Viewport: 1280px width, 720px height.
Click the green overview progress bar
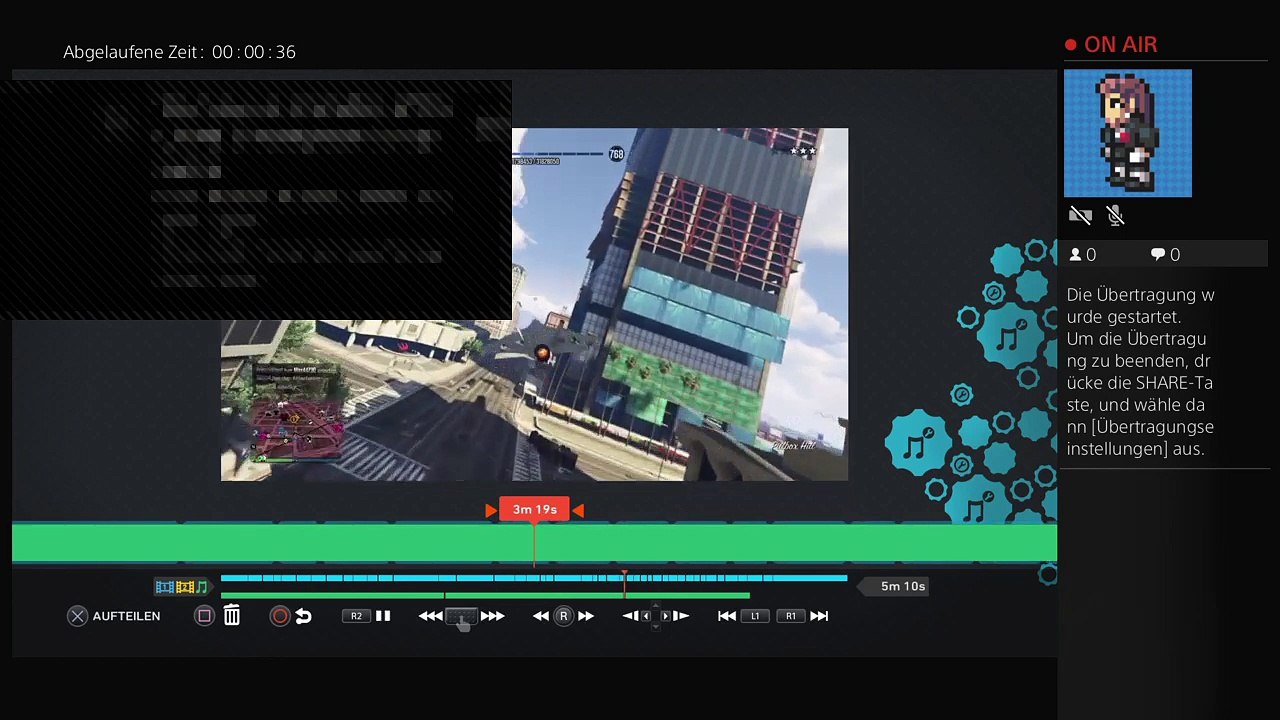point(485,596)
